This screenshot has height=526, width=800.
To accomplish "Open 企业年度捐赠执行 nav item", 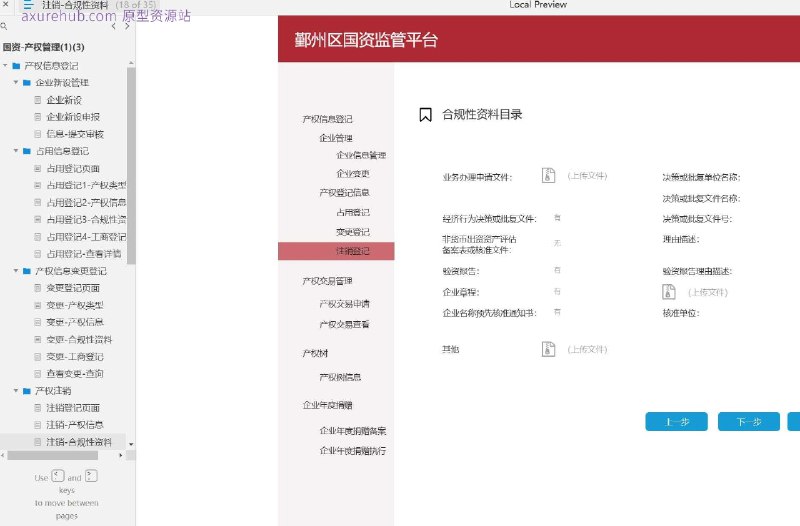I will pyautogui.click(x=353, y=451).
